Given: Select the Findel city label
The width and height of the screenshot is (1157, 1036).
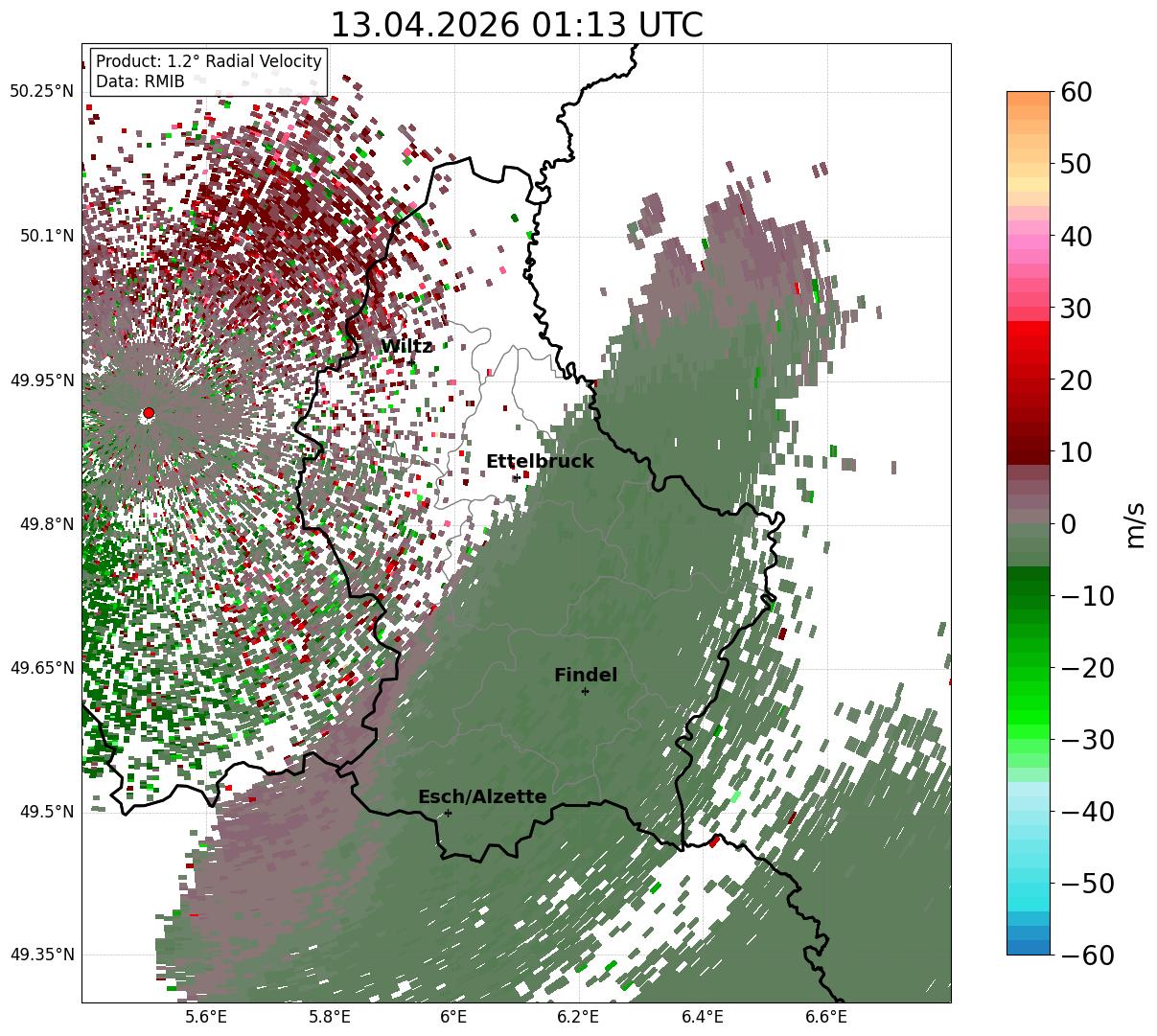Looking at the screenshot, I should pos(586,676).
